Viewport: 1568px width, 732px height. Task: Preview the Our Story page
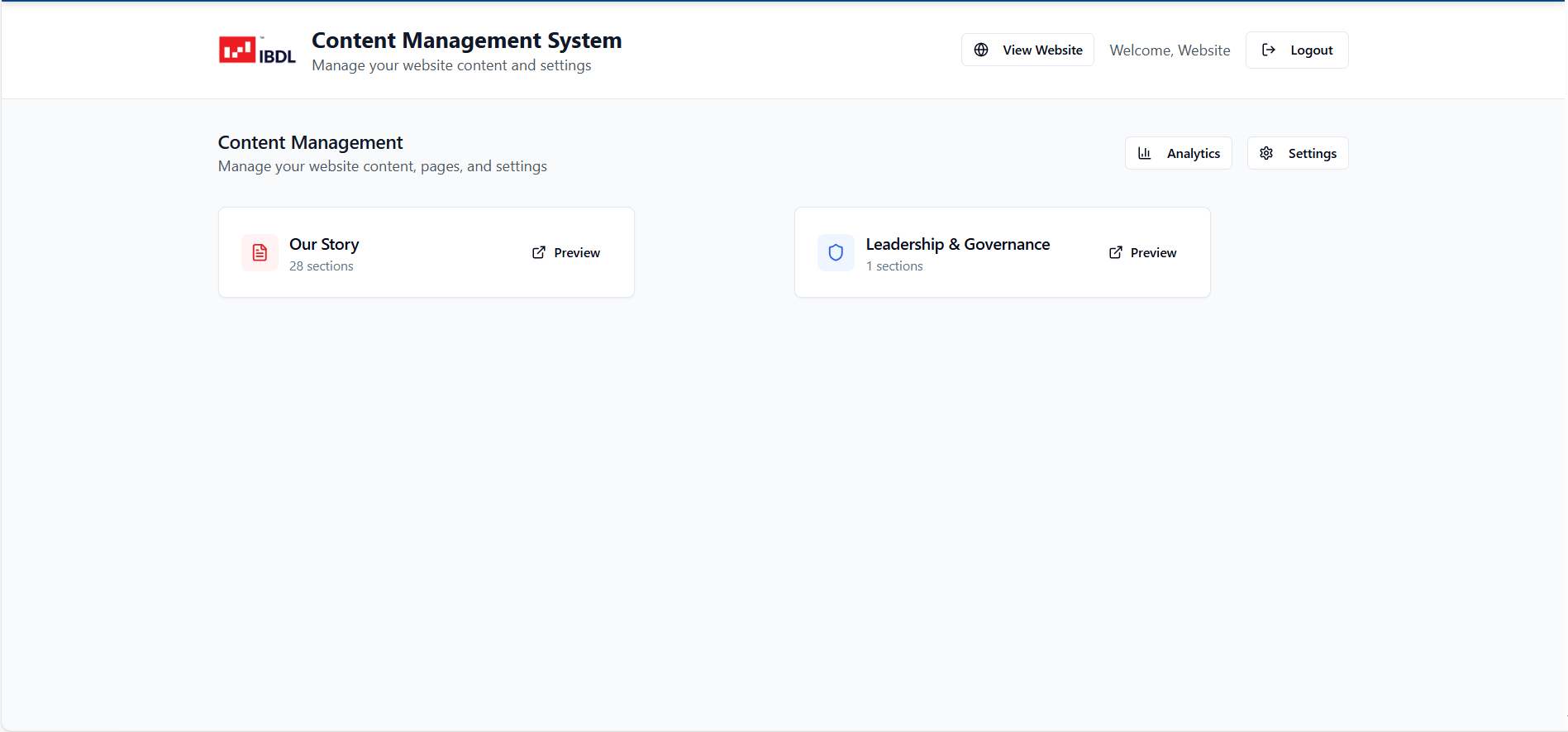(566, 252)
